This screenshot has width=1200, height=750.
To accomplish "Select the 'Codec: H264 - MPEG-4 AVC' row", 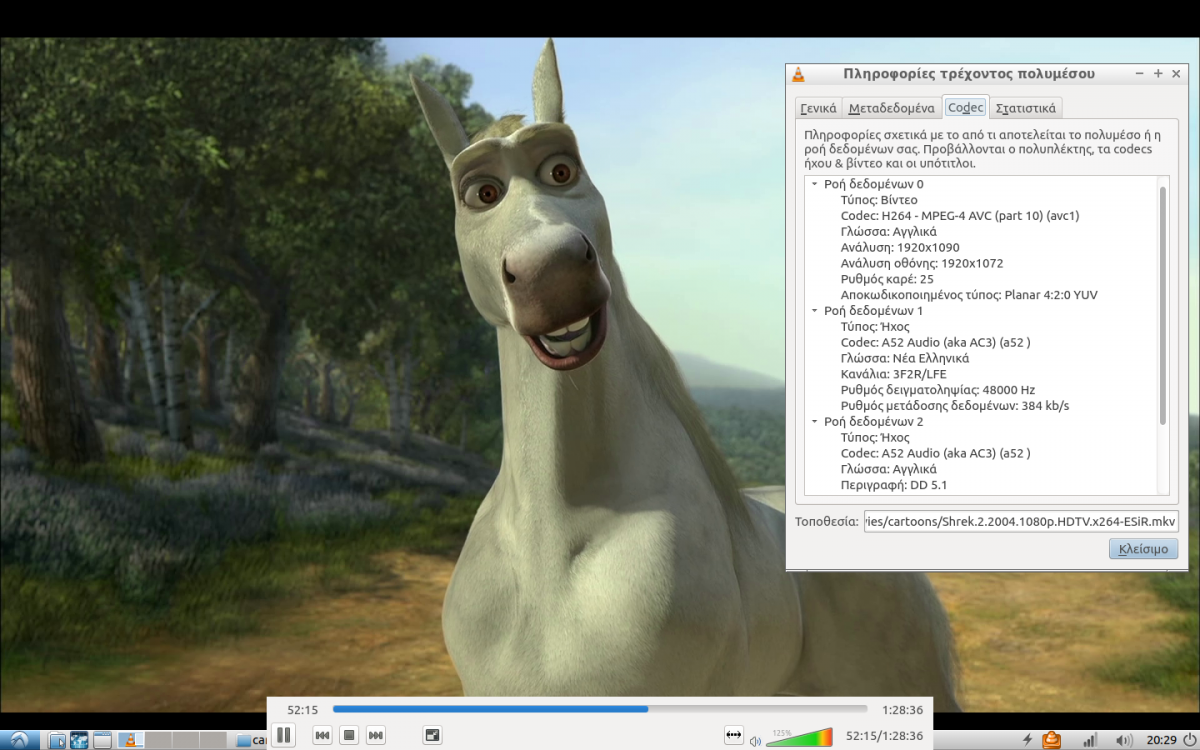I will tap(960, 216).
